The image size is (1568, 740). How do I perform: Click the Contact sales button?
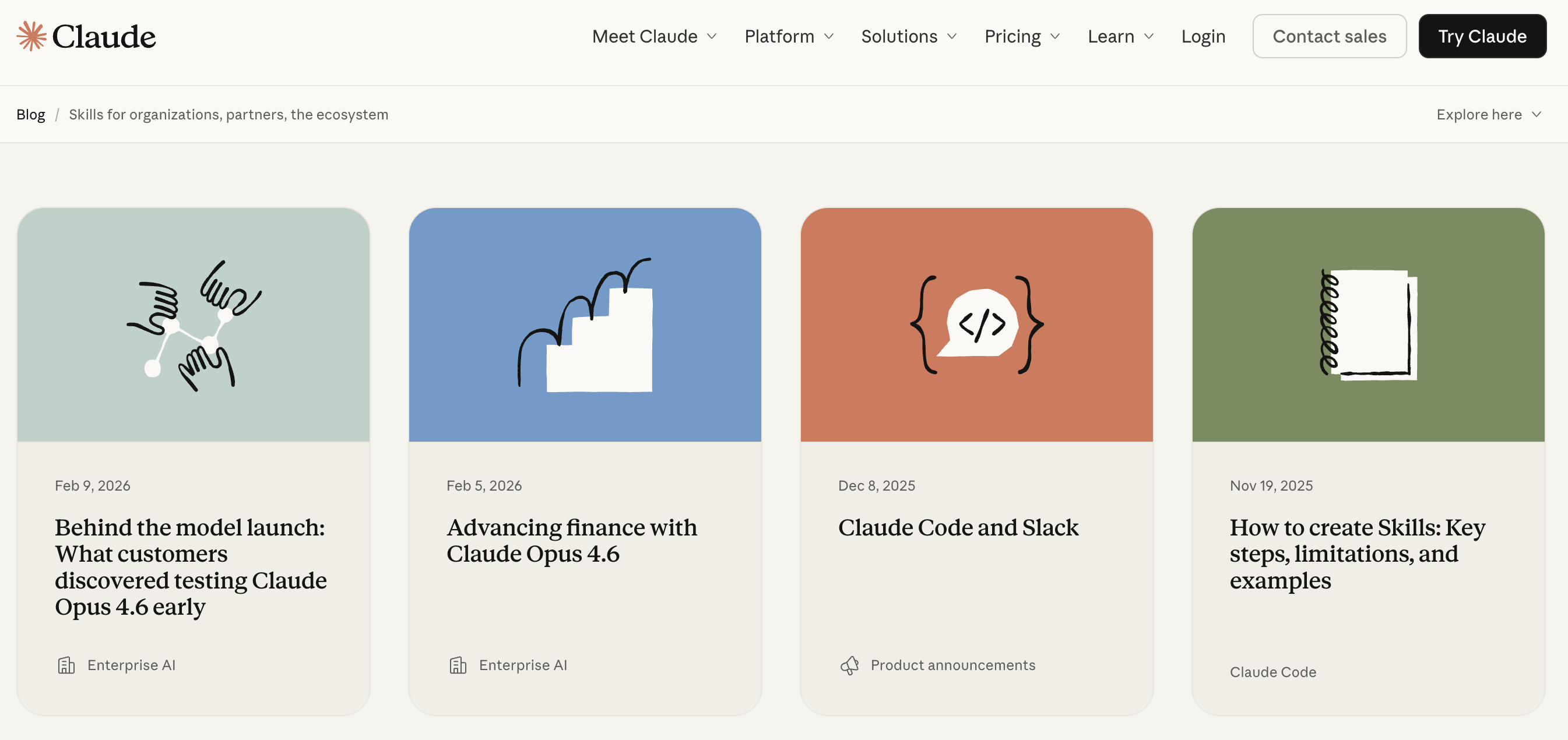click(x=1329, y=37)
